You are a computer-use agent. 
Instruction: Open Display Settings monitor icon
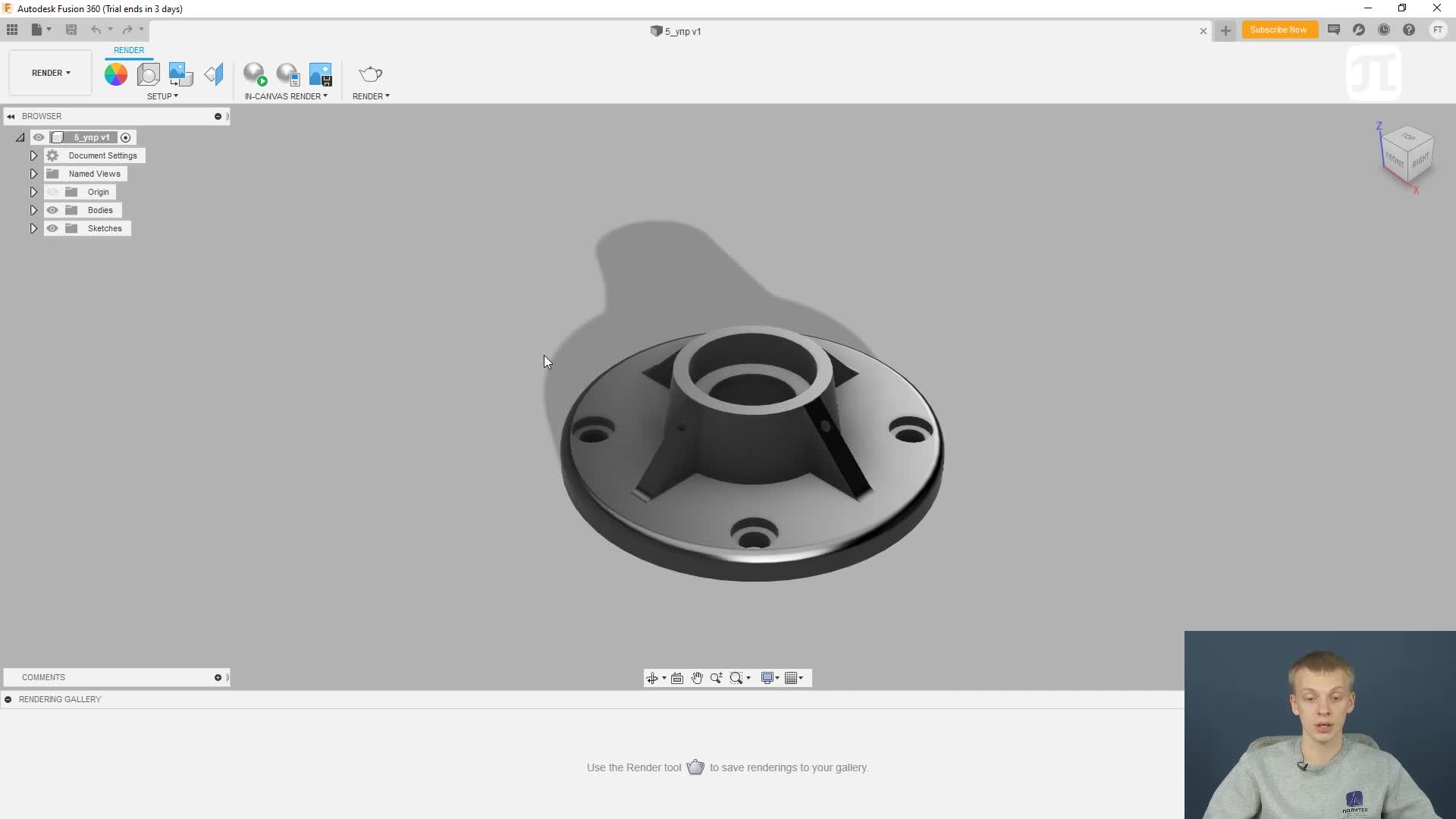pos(767,678)
